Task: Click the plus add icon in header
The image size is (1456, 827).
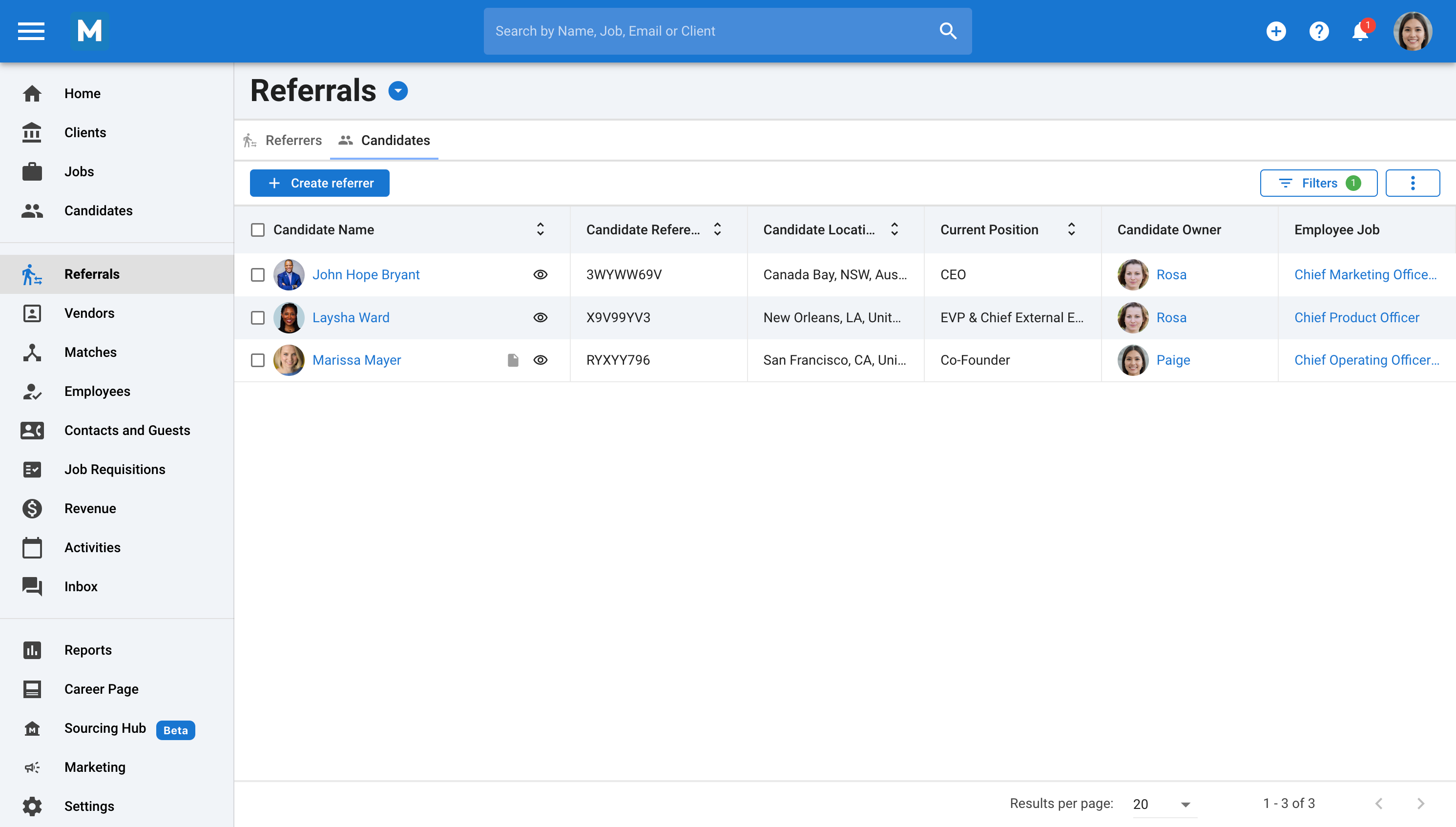Action: [1276, 31]
